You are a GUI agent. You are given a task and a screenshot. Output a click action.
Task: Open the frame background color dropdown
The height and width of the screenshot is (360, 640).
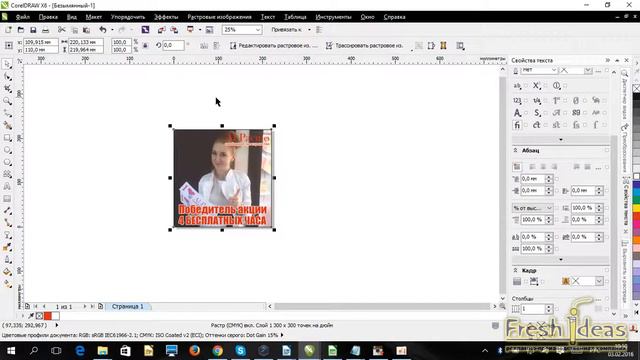599,281
